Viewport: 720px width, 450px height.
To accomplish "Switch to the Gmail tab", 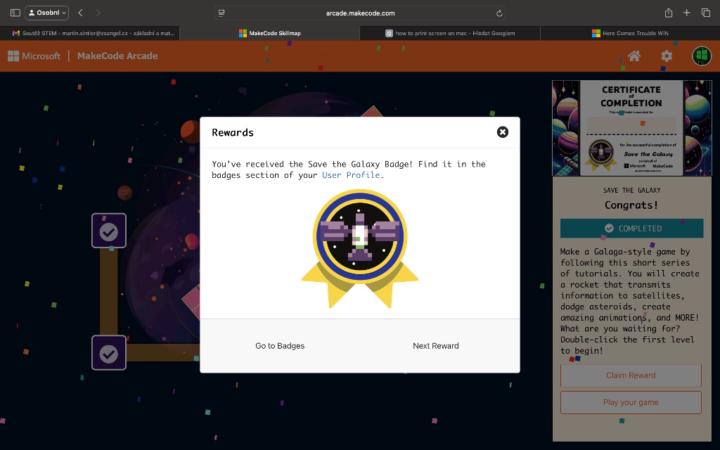I will tap(90, 33).
